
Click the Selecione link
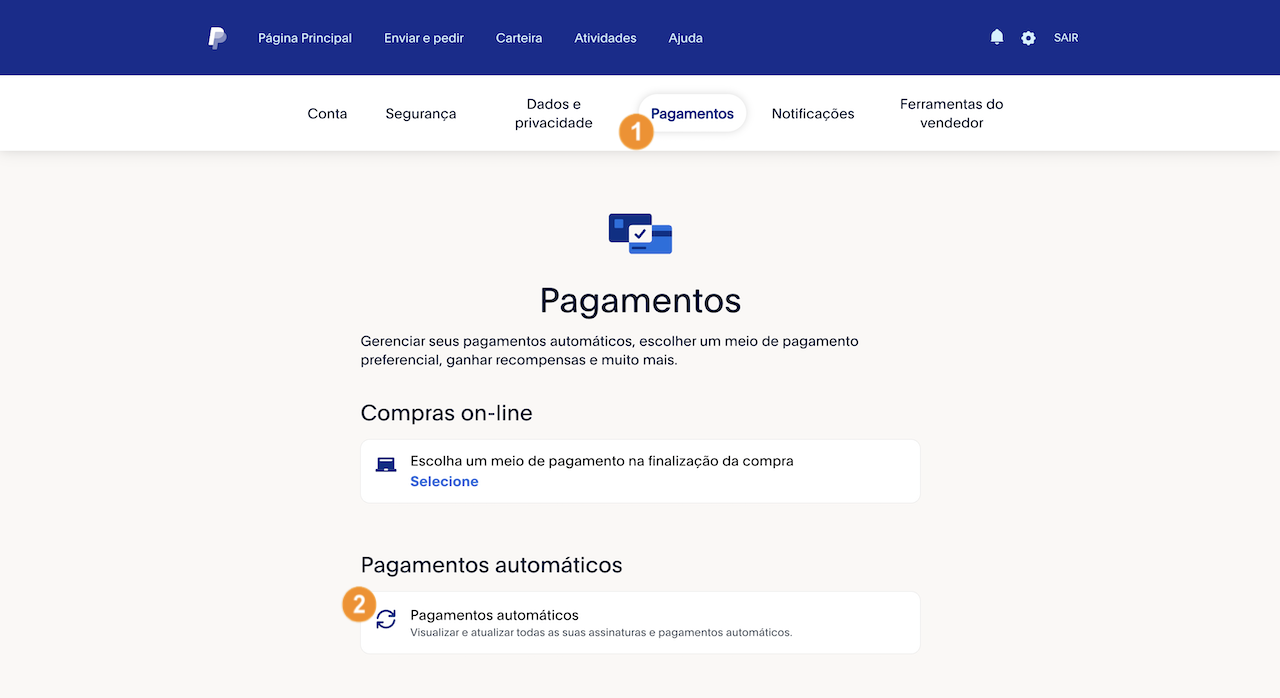(x=444, y=481)
